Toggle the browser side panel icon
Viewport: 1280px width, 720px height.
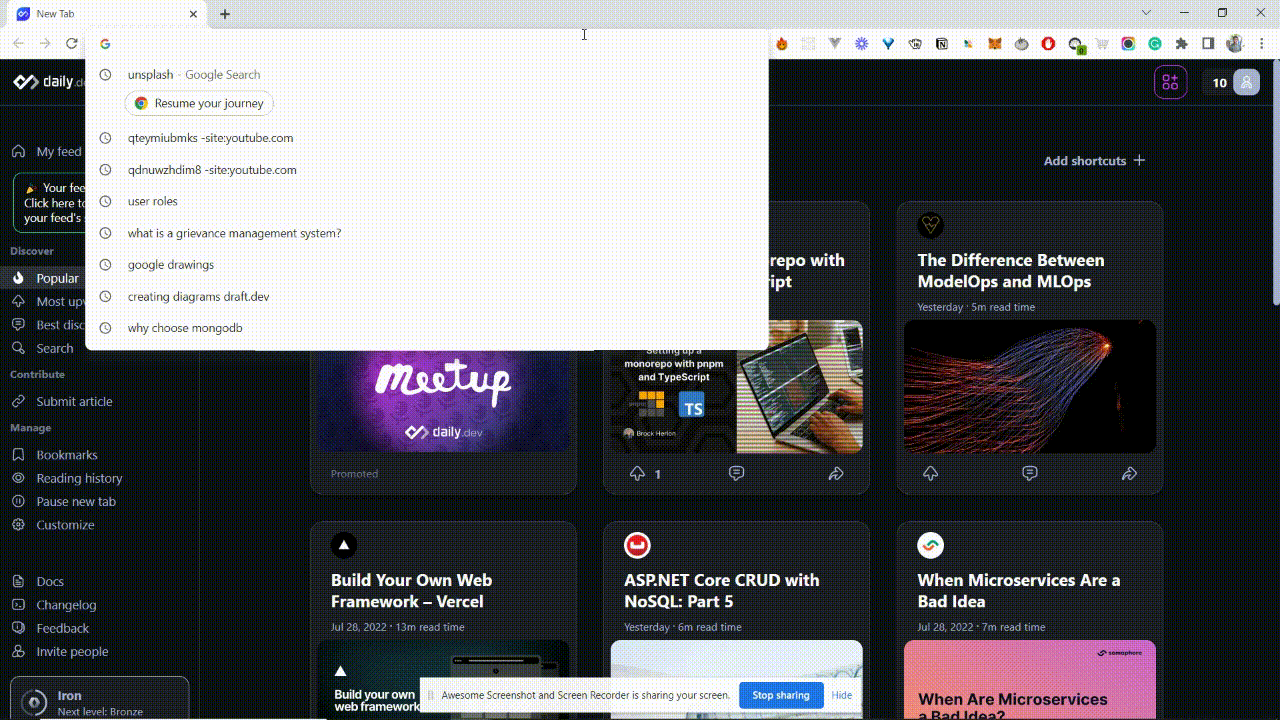pyautogui.click(x=1208, y=44)
